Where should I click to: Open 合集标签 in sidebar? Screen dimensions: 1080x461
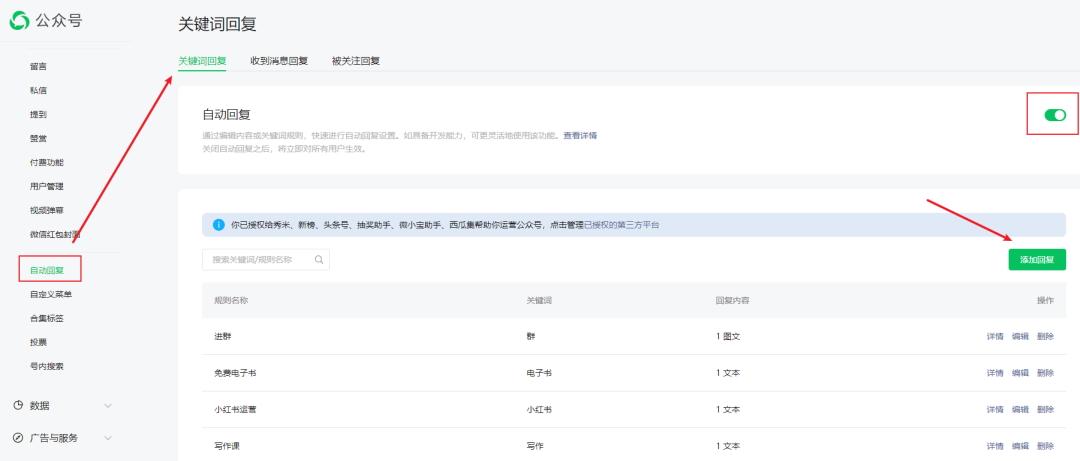(47, 318)
